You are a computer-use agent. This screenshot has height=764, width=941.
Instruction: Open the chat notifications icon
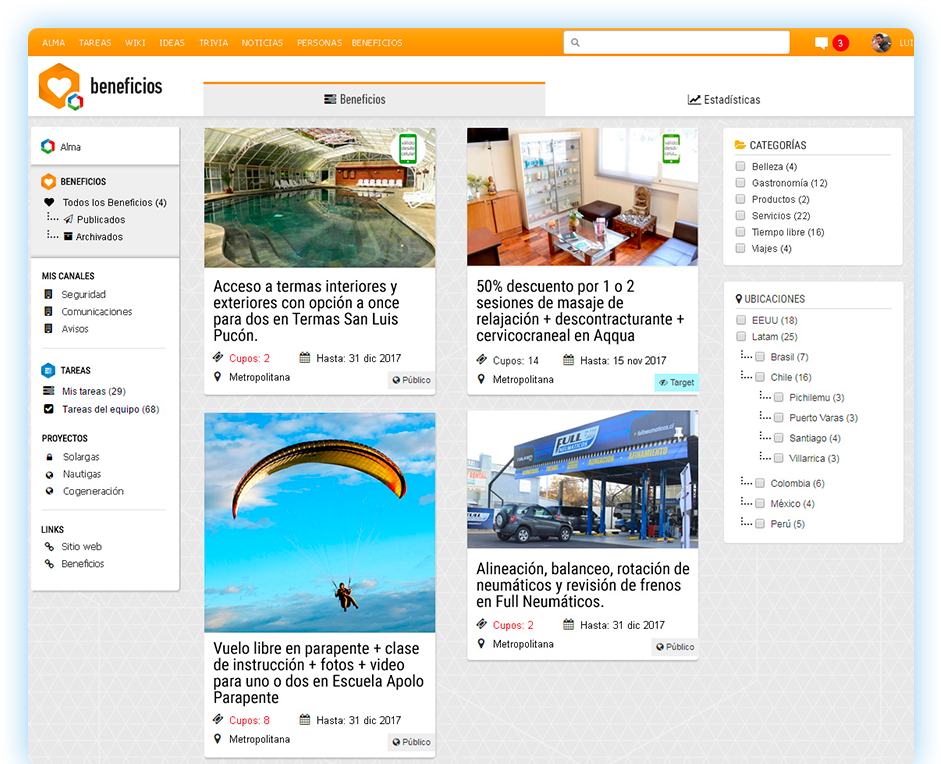click(821, 43)
